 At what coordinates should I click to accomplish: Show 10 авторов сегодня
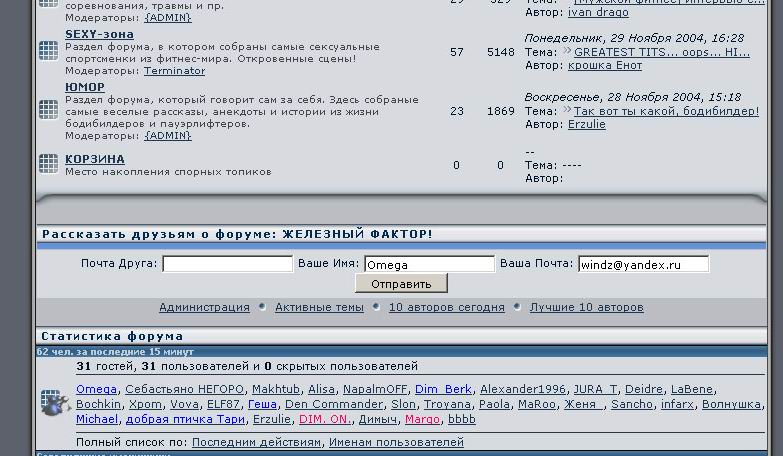pos(446,307)
